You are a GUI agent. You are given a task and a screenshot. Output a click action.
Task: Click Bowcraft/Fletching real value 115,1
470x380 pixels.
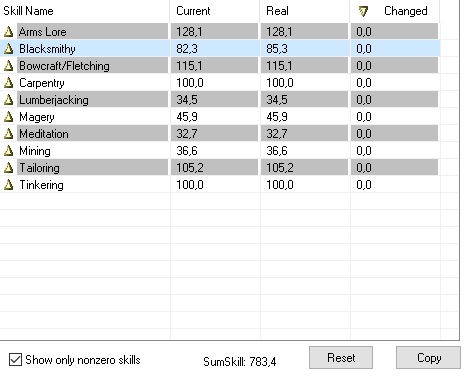[279, 66]
